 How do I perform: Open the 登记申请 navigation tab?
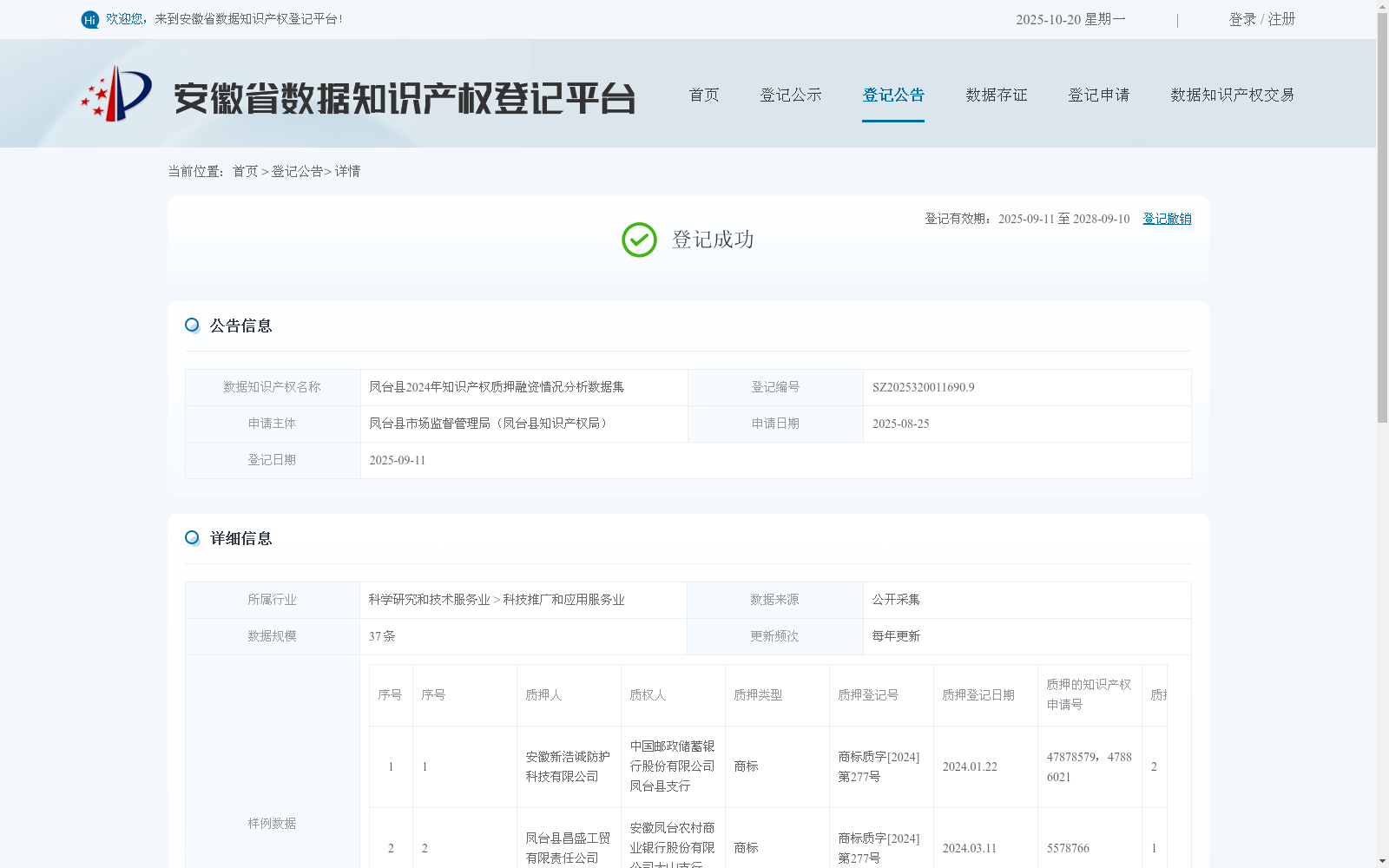[x=1099, y=95]
